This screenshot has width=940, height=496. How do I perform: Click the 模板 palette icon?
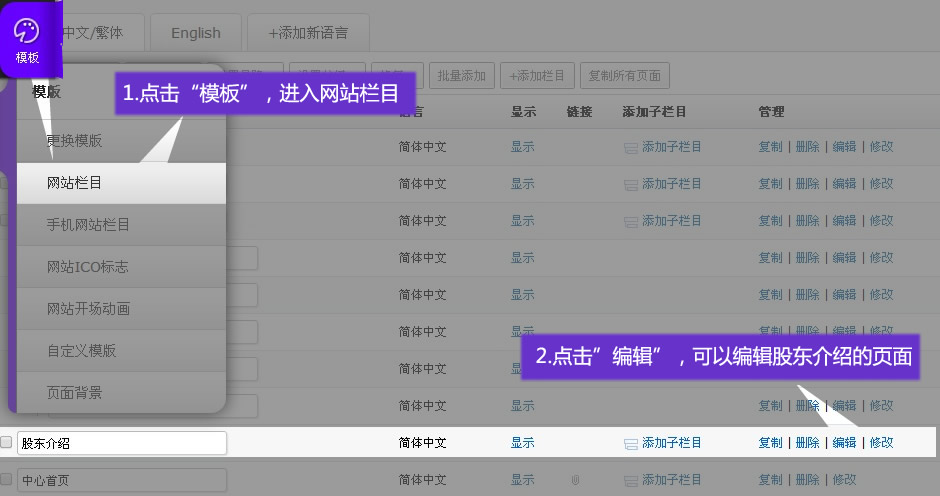(27, 31)
